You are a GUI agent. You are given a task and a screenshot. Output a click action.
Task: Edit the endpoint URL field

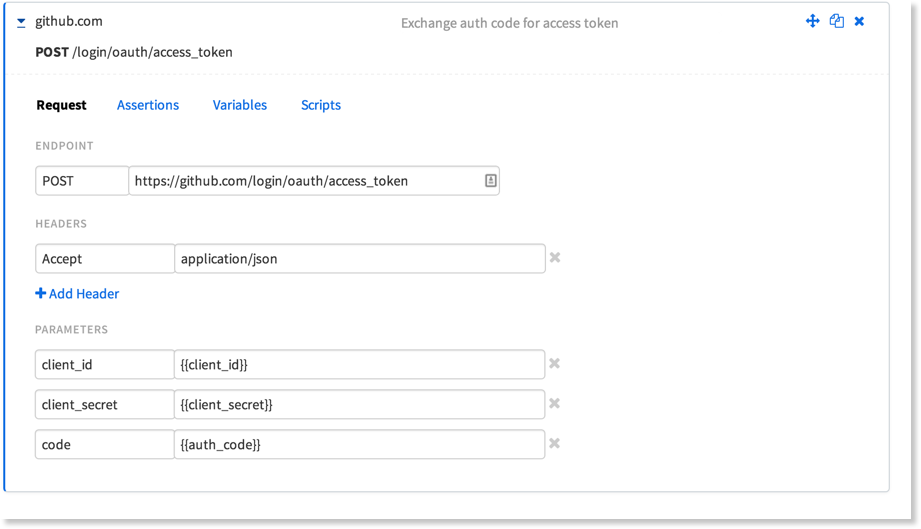pyautogui.click(x=314, y=181)
